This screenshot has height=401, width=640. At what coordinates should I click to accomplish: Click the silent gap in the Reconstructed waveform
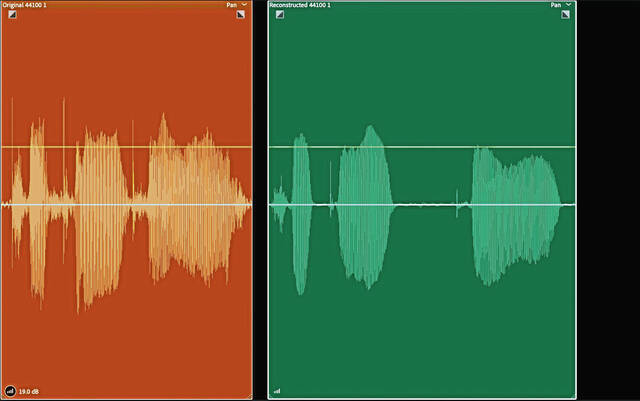point(425,205)
